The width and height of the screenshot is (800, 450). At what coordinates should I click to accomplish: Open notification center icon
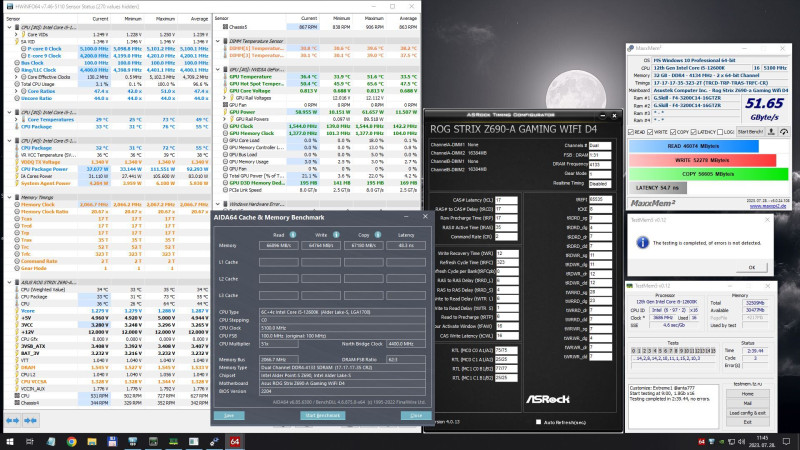pos(786,442)
